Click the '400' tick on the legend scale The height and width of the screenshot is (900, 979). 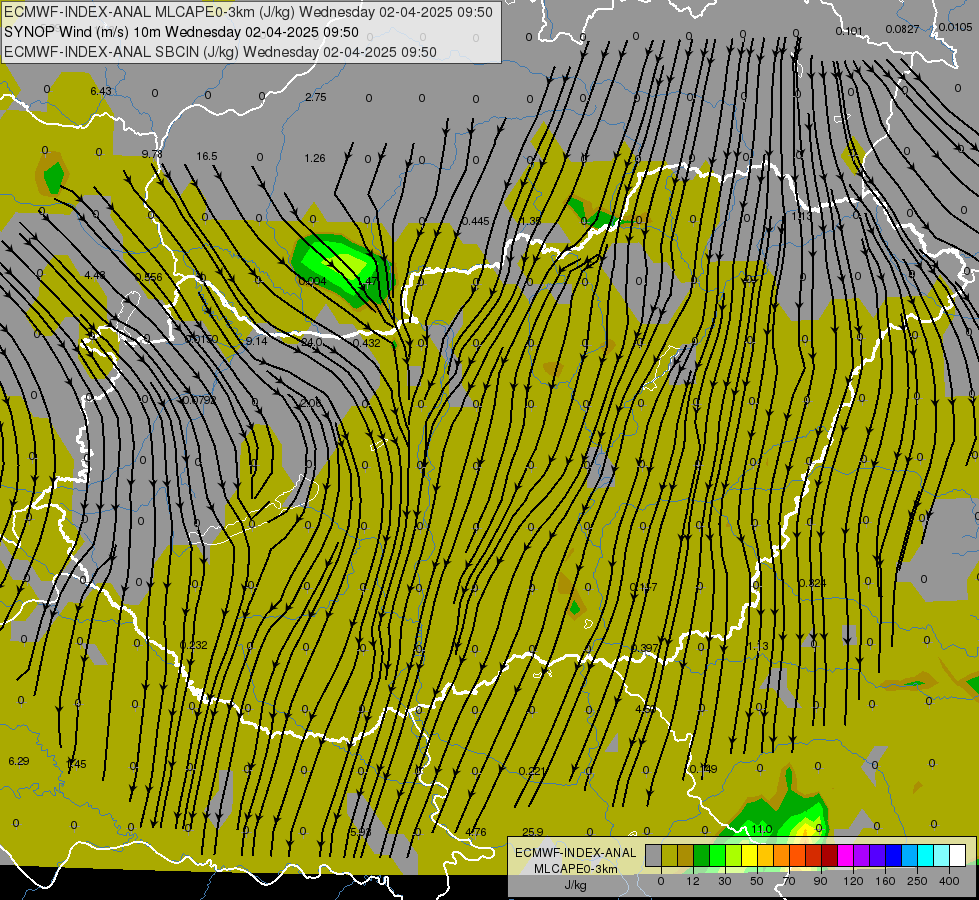coord(949,881)
